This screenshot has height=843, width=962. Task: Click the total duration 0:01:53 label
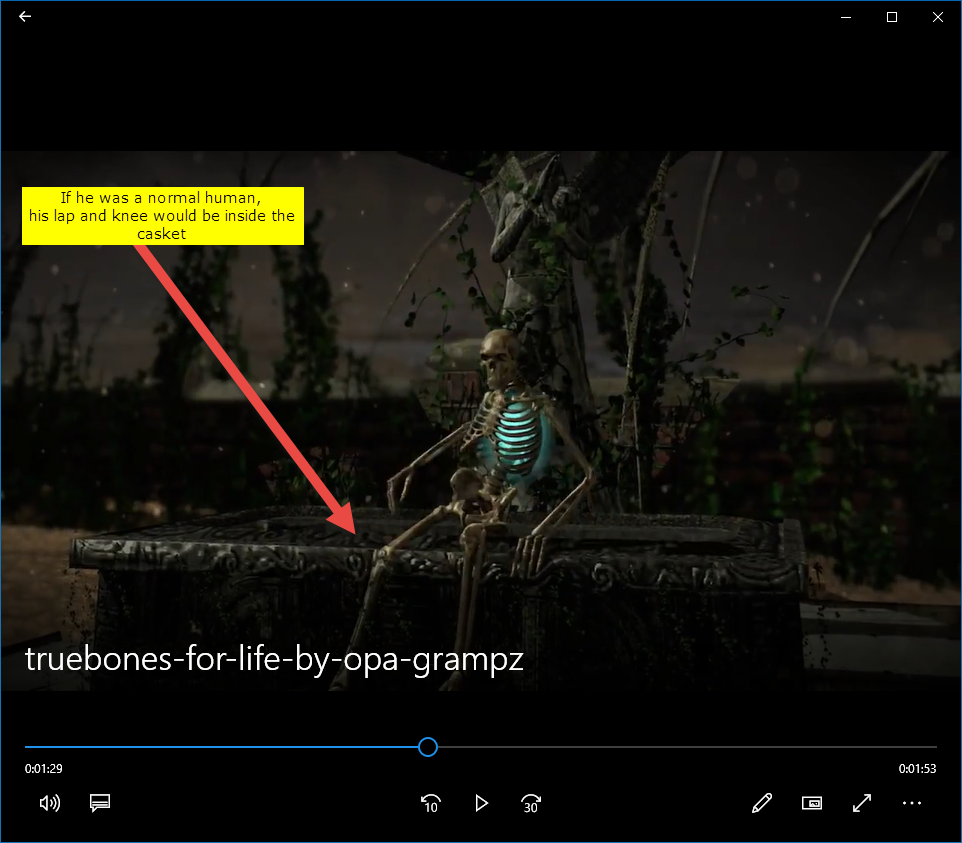coord(917,769)
